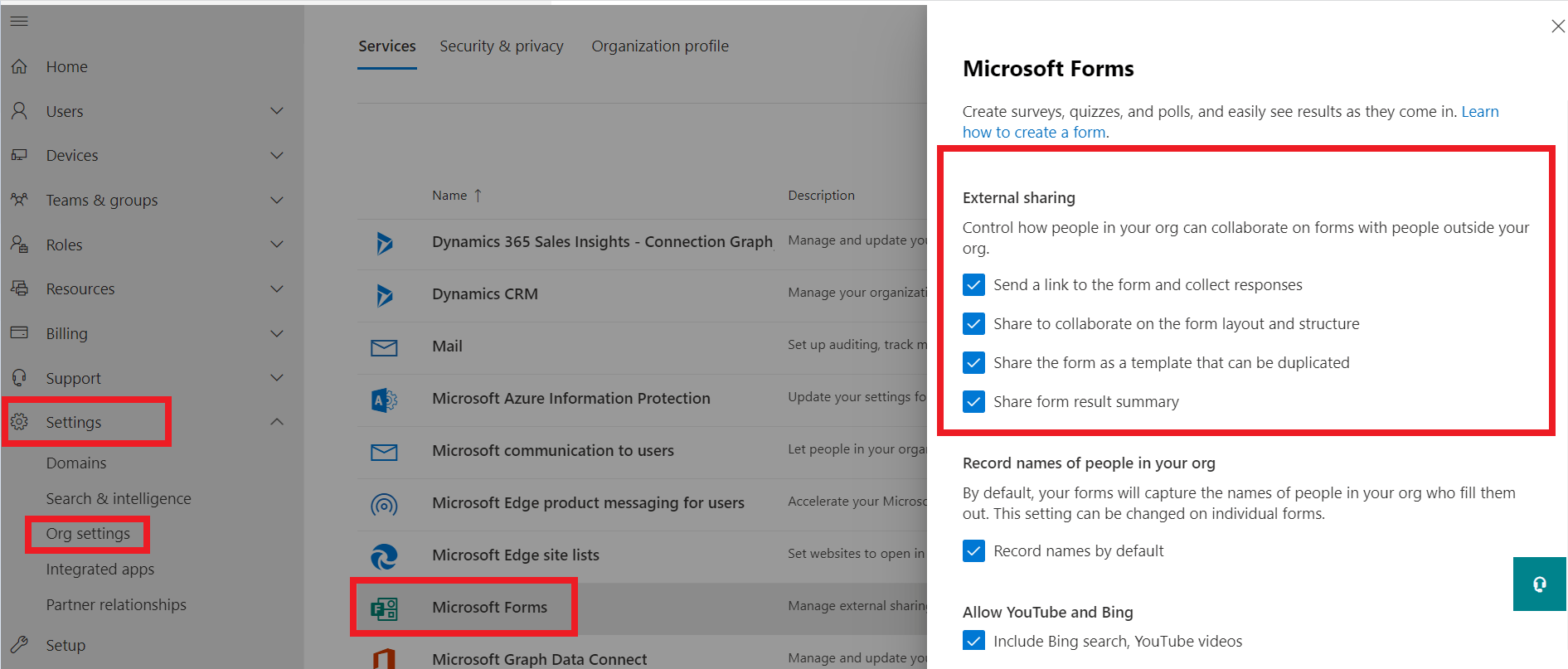Viewport: 1568px width, 669px height.
Task: Click the Microsoft Graph Data Connect Office icon
Action: [384, 658]
